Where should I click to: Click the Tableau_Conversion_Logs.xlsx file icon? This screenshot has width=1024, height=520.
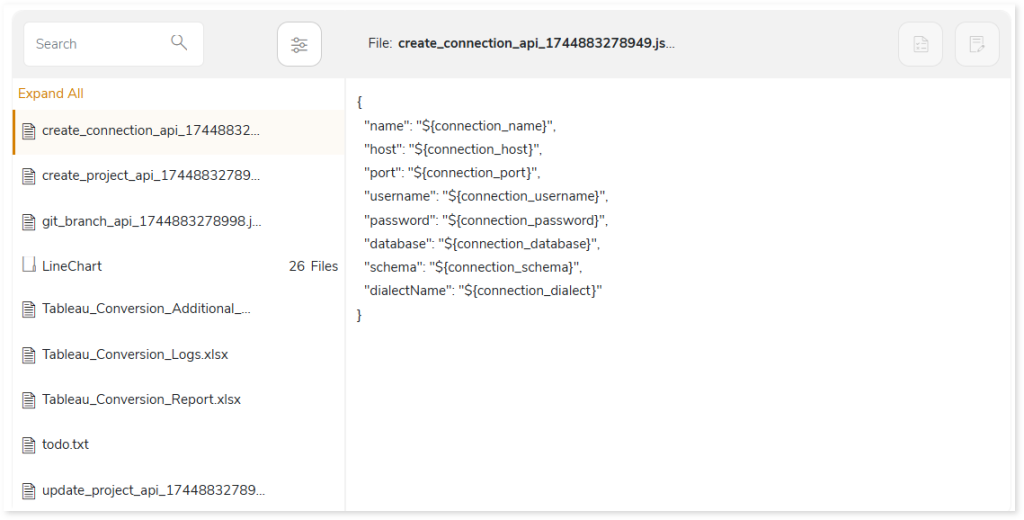point(29,355)
